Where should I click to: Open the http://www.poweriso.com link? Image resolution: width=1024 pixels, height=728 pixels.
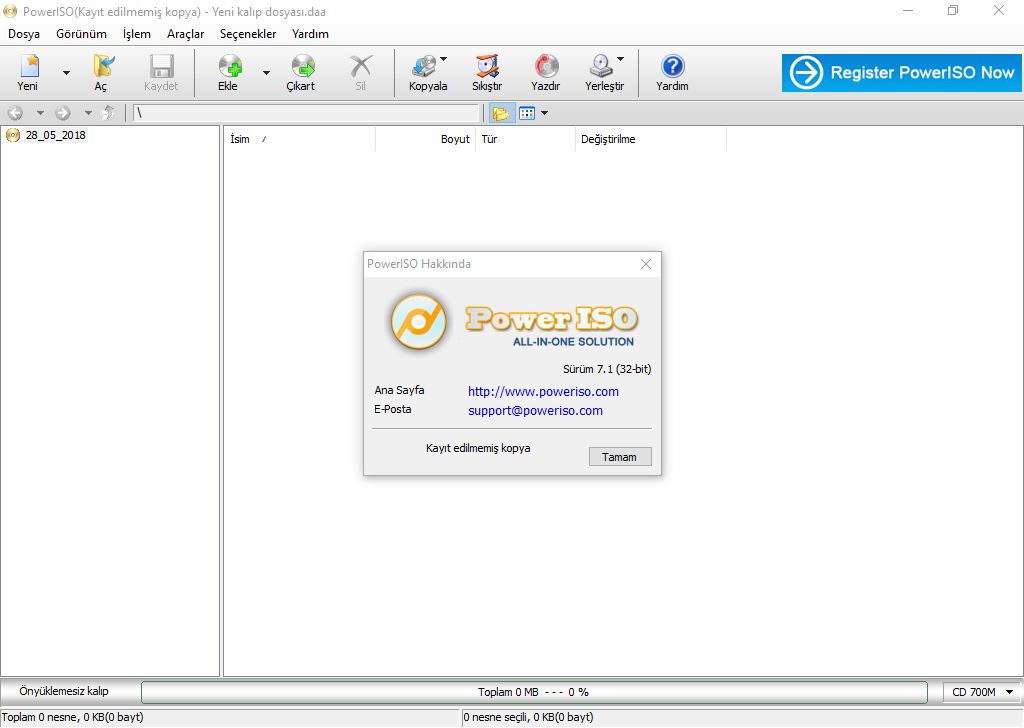[543, 392]
